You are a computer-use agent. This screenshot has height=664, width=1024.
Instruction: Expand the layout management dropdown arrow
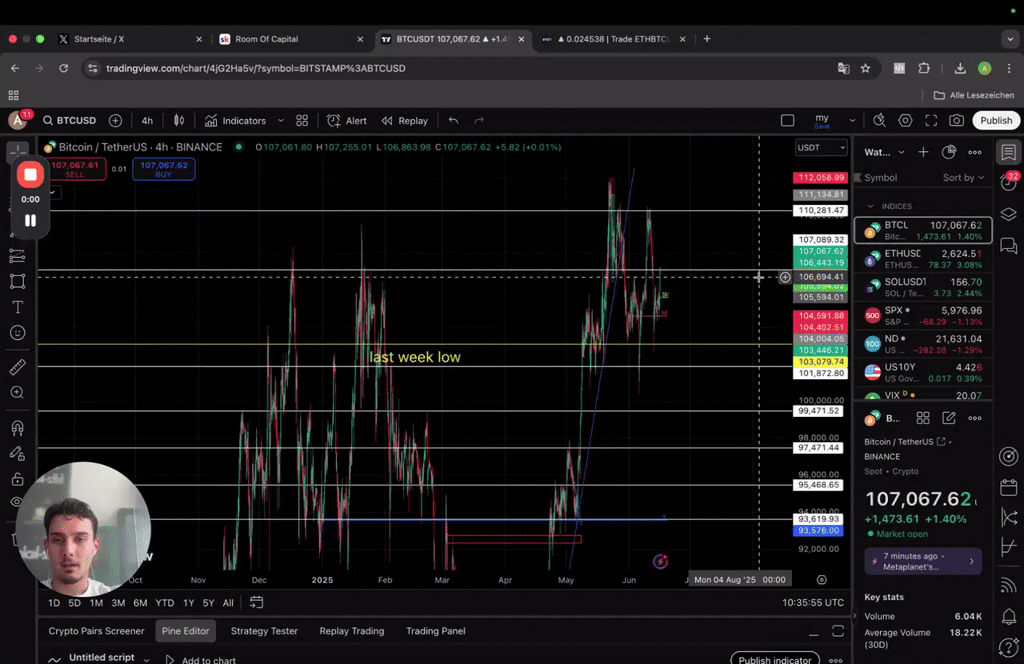852,121
